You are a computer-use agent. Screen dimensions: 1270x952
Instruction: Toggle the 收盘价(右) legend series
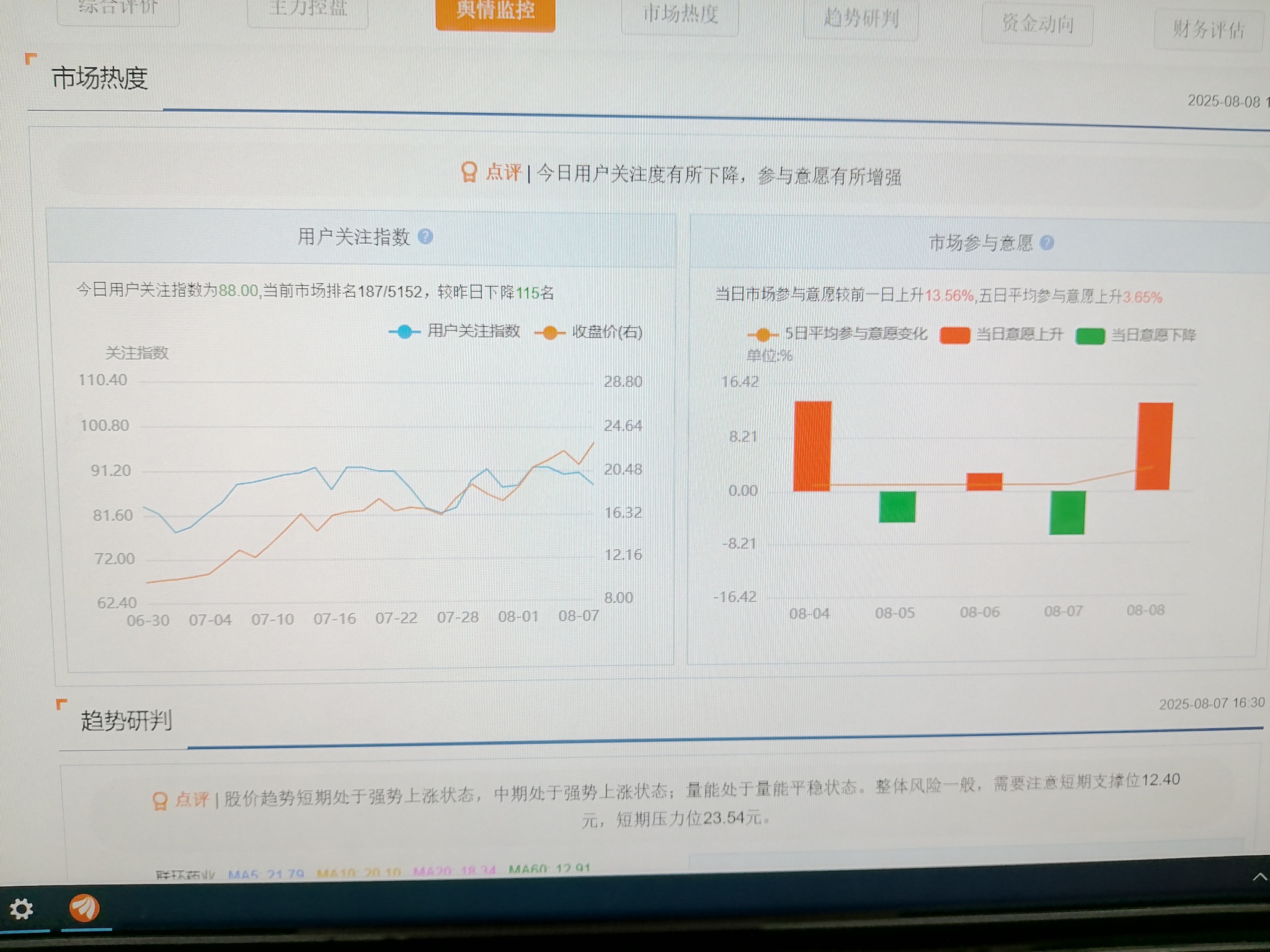(588, 332)
